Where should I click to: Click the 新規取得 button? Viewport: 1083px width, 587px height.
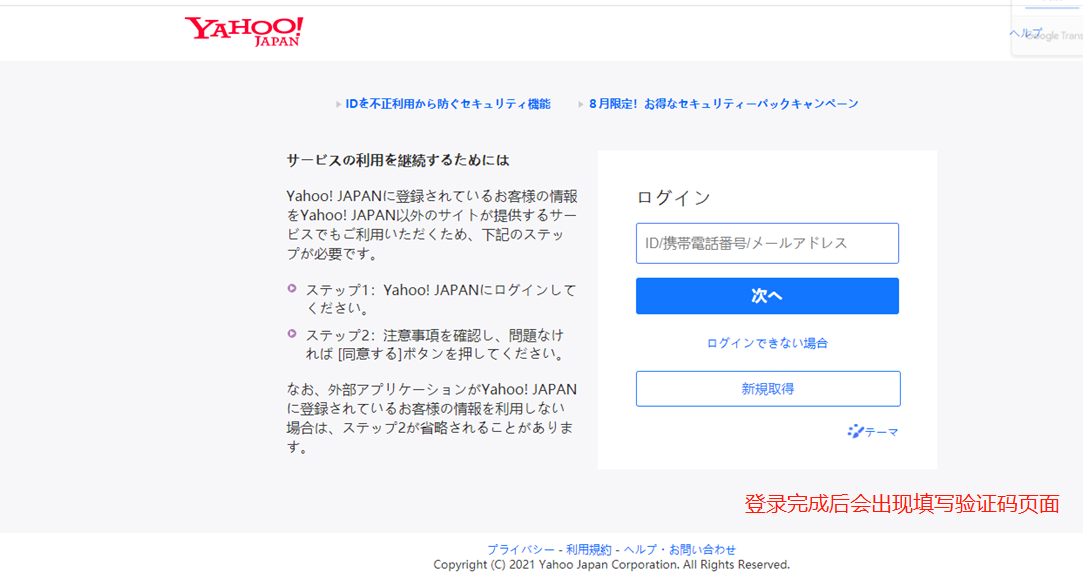coord(768,389)
